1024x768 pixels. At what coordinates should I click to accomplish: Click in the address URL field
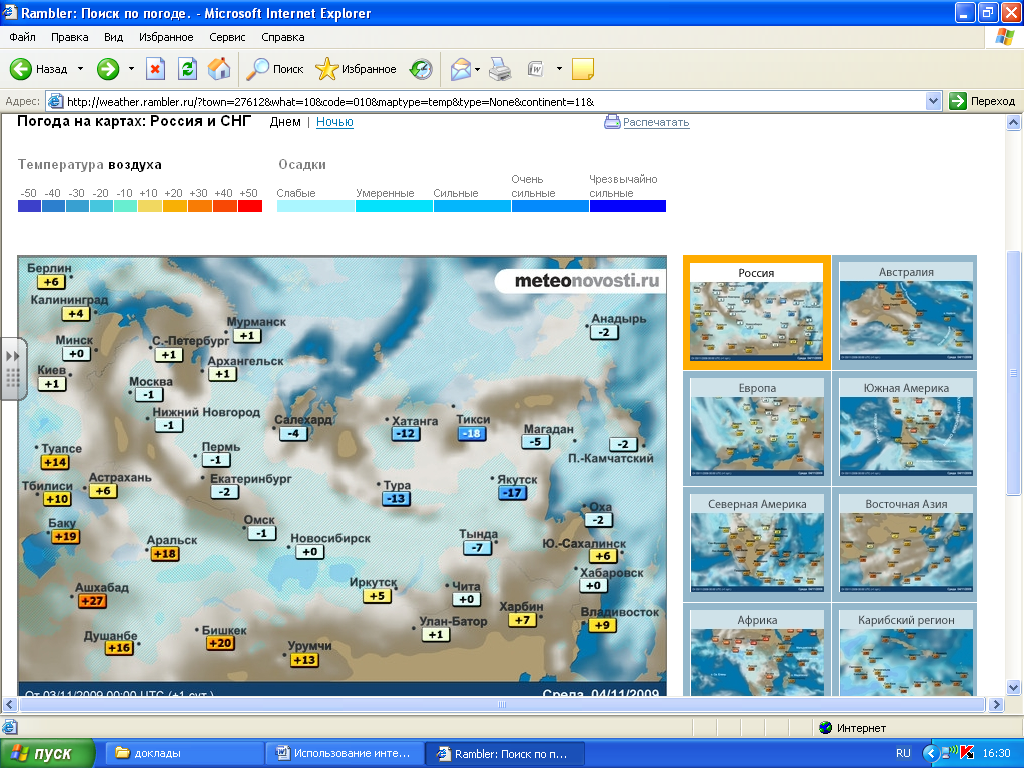click(x=493, y=101)
